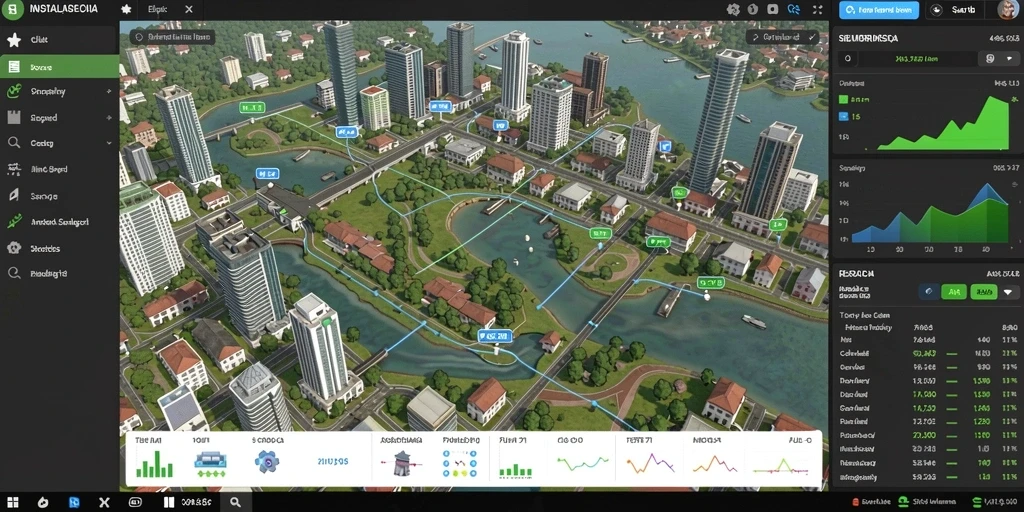Open the settings gear in the top toolbar

pos(733,10)
